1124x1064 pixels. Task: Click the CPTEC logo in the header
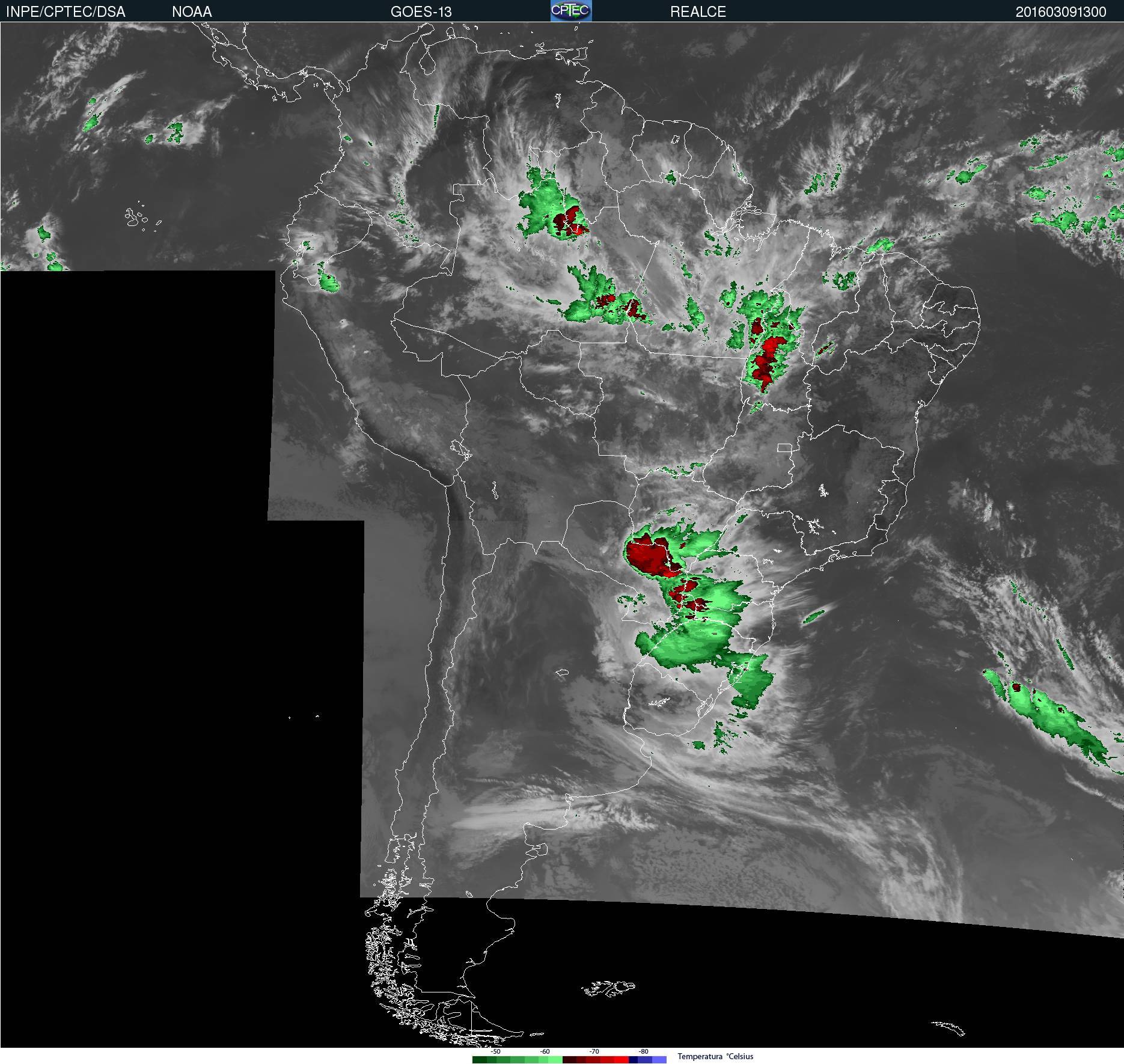(571, 11)
